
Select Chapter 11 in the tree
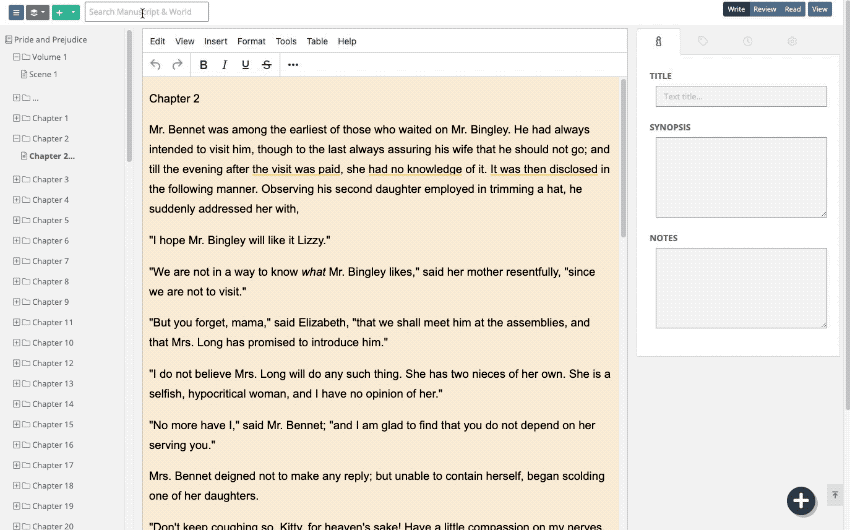(53, 322)
